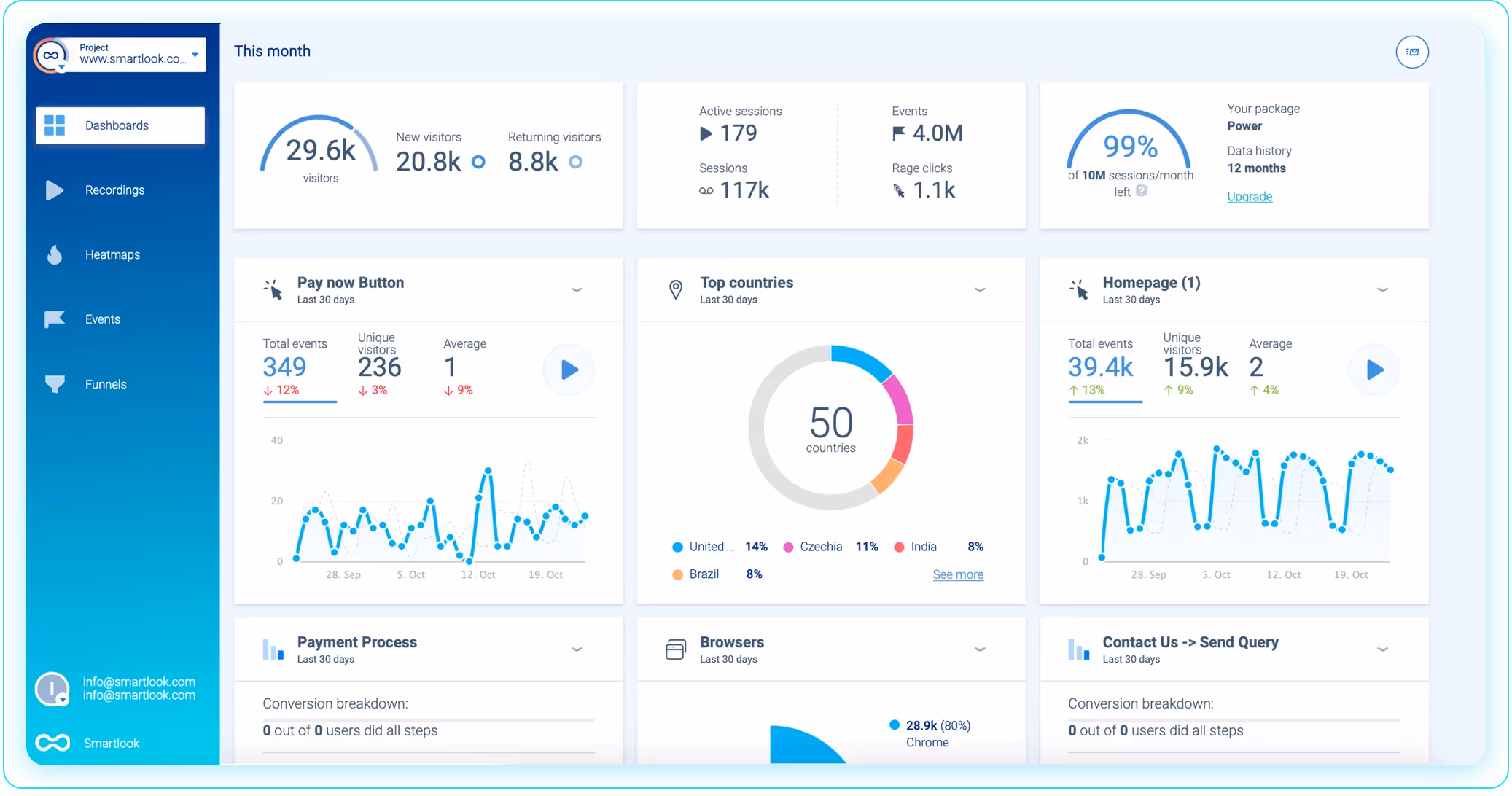Click the Events flag sidebar icon
This screenshot has height=796, width=1512.
55,319
